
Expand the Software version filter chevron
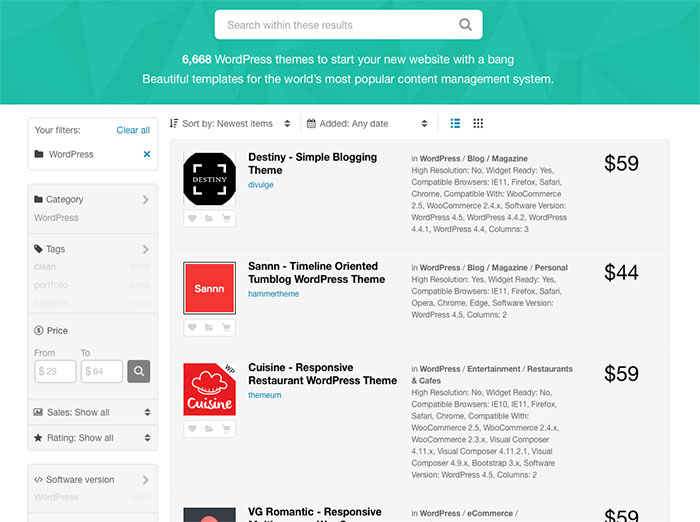[x=146, y=480]
